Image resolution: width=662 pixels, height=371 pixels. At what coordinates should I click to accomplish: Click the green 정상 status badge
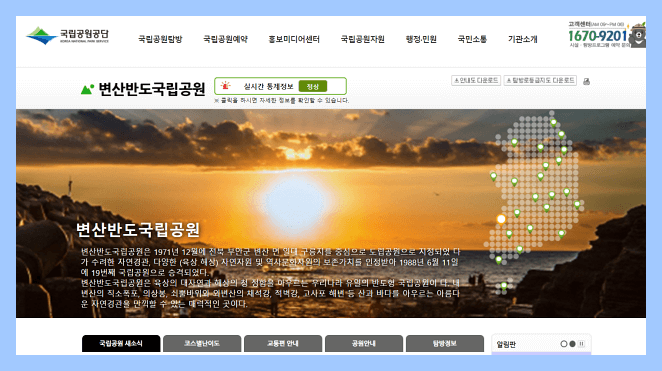pos(312,86)
